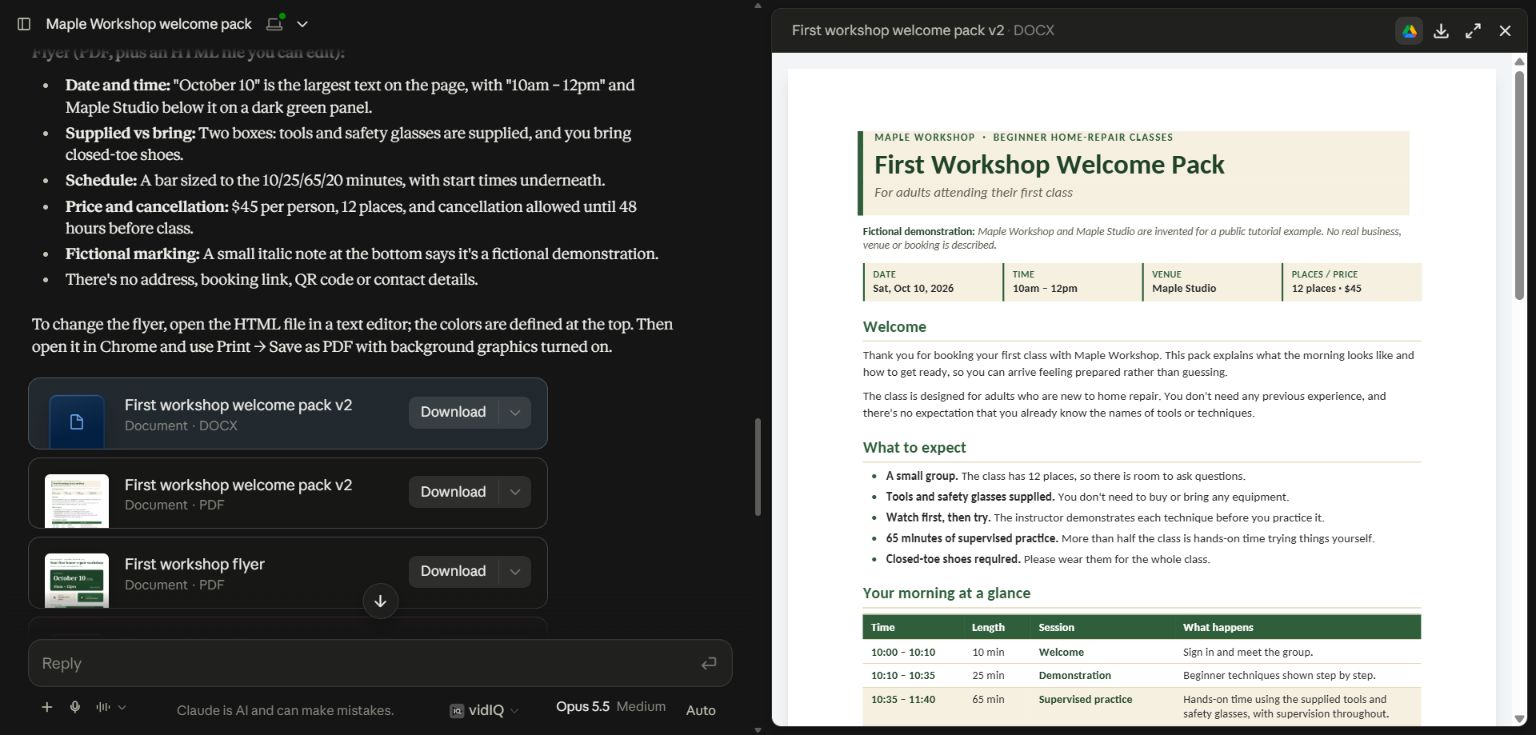The width and height of the screenshot is (1536, 735).
Task: Click the First Workshop Welcome Pack heading
Action: click(x=1049, y=165)
